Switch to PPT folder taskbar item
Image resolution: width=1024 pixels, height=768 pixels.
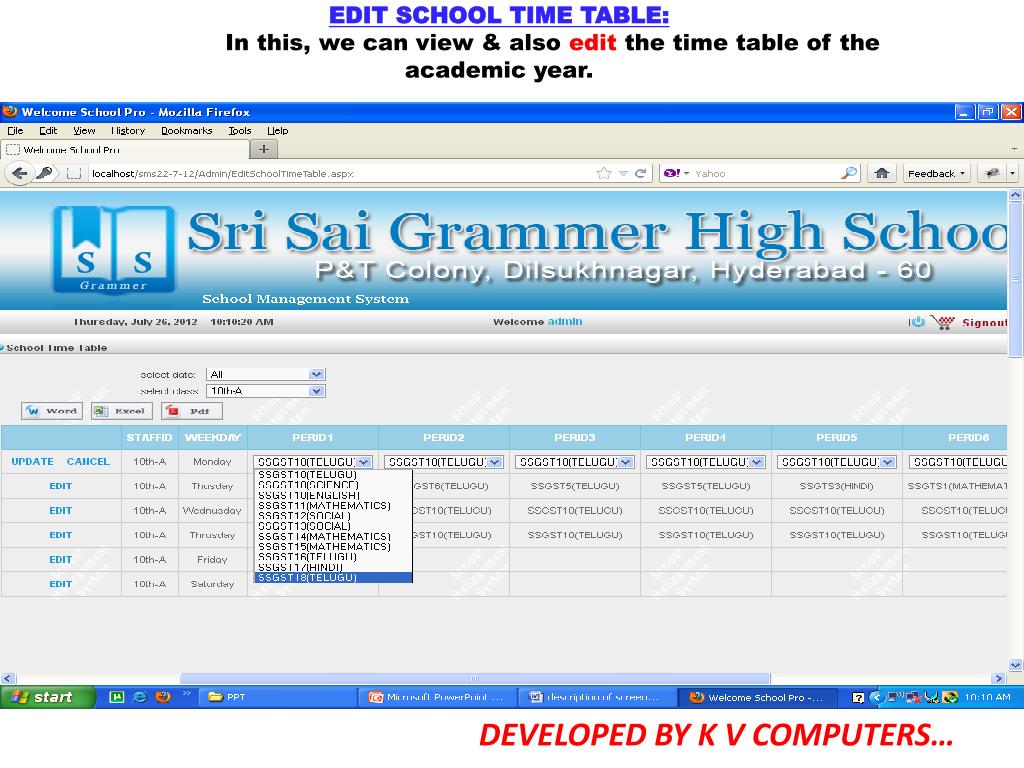click(x=277, y=697)
